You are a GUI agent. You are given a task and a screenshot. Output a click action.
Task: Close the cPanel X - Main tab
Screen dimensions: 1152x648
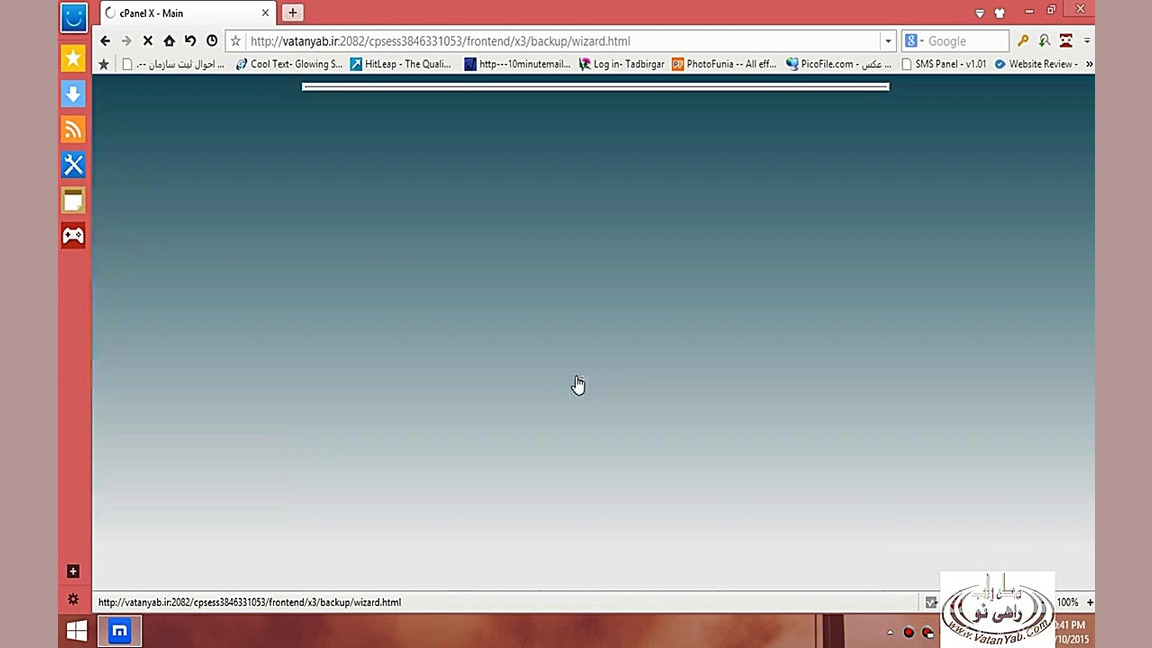(265, 13)
